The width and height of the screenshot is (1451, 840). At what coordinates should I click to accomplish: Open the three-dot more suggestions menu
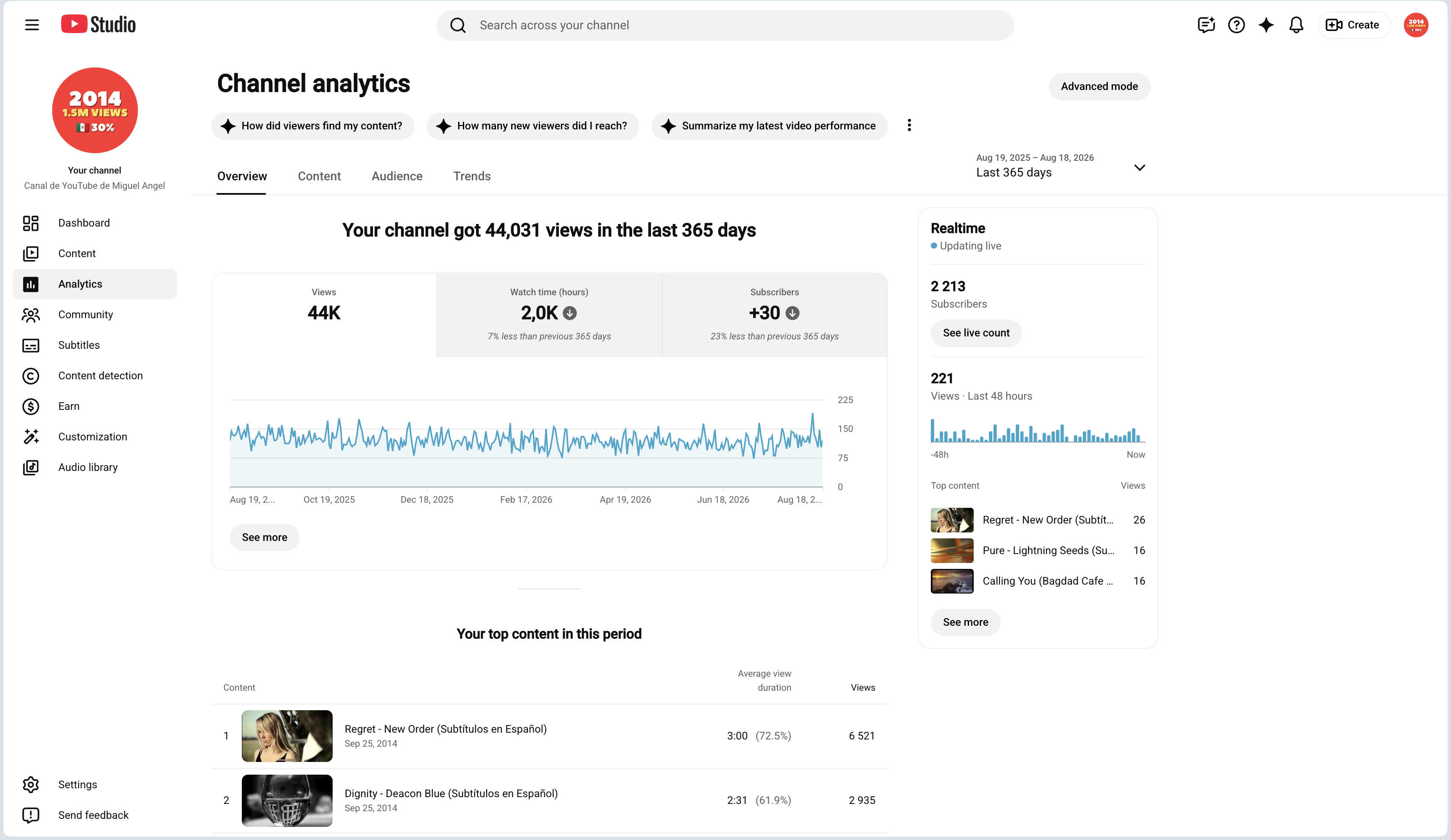point(909,126)
